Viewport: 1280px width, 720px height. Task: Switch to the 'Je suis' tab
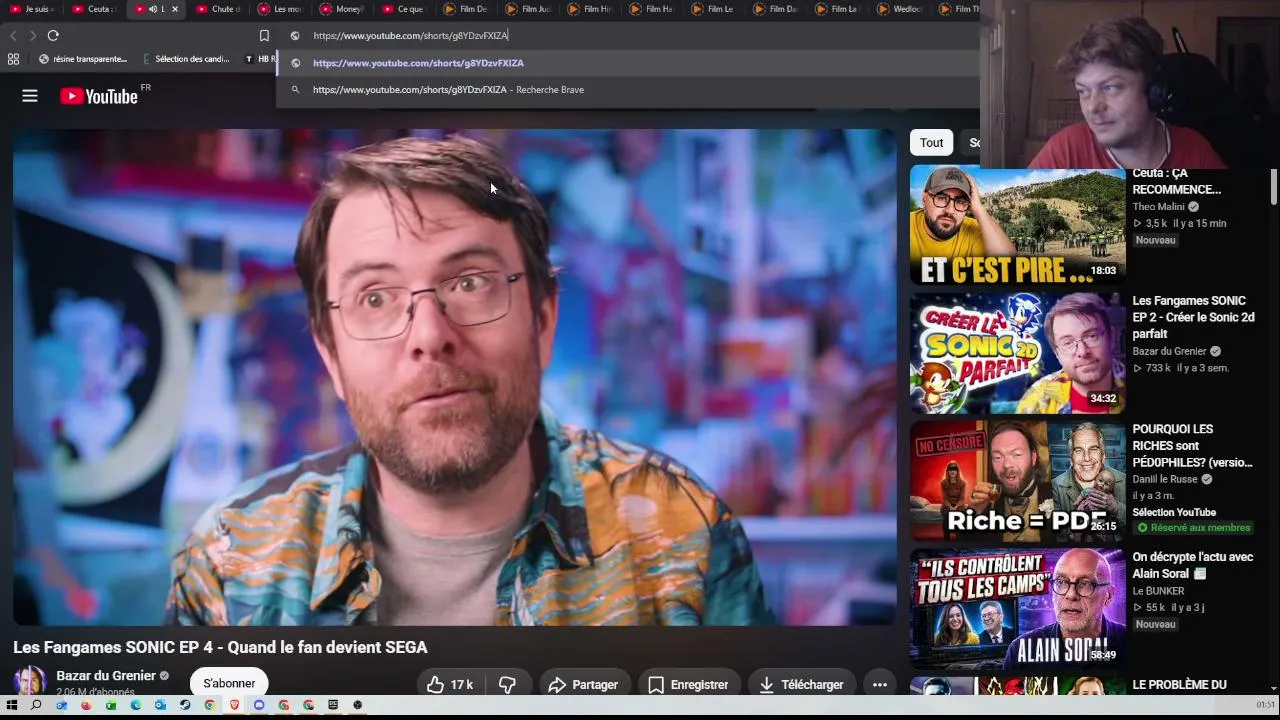(33, 9)
